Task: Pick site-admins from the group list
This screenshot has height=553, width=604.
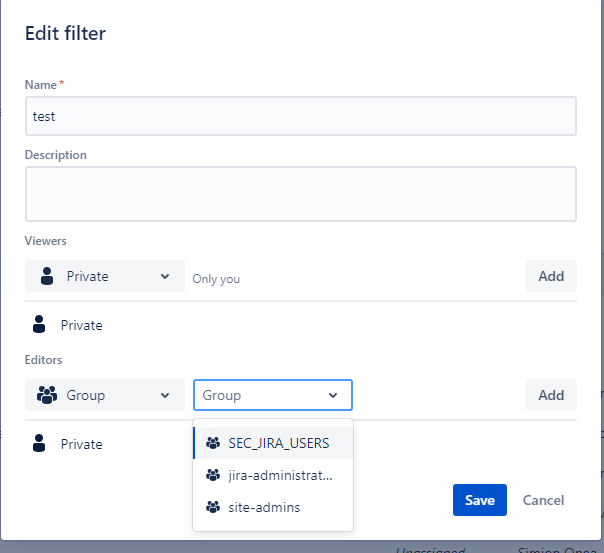Action: (265, 507)
